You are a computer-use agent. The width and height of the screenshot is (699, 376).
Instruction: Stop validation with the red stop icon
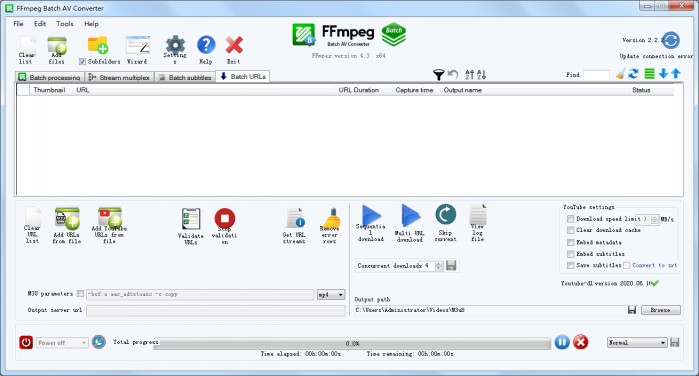(x=225, y=219)
